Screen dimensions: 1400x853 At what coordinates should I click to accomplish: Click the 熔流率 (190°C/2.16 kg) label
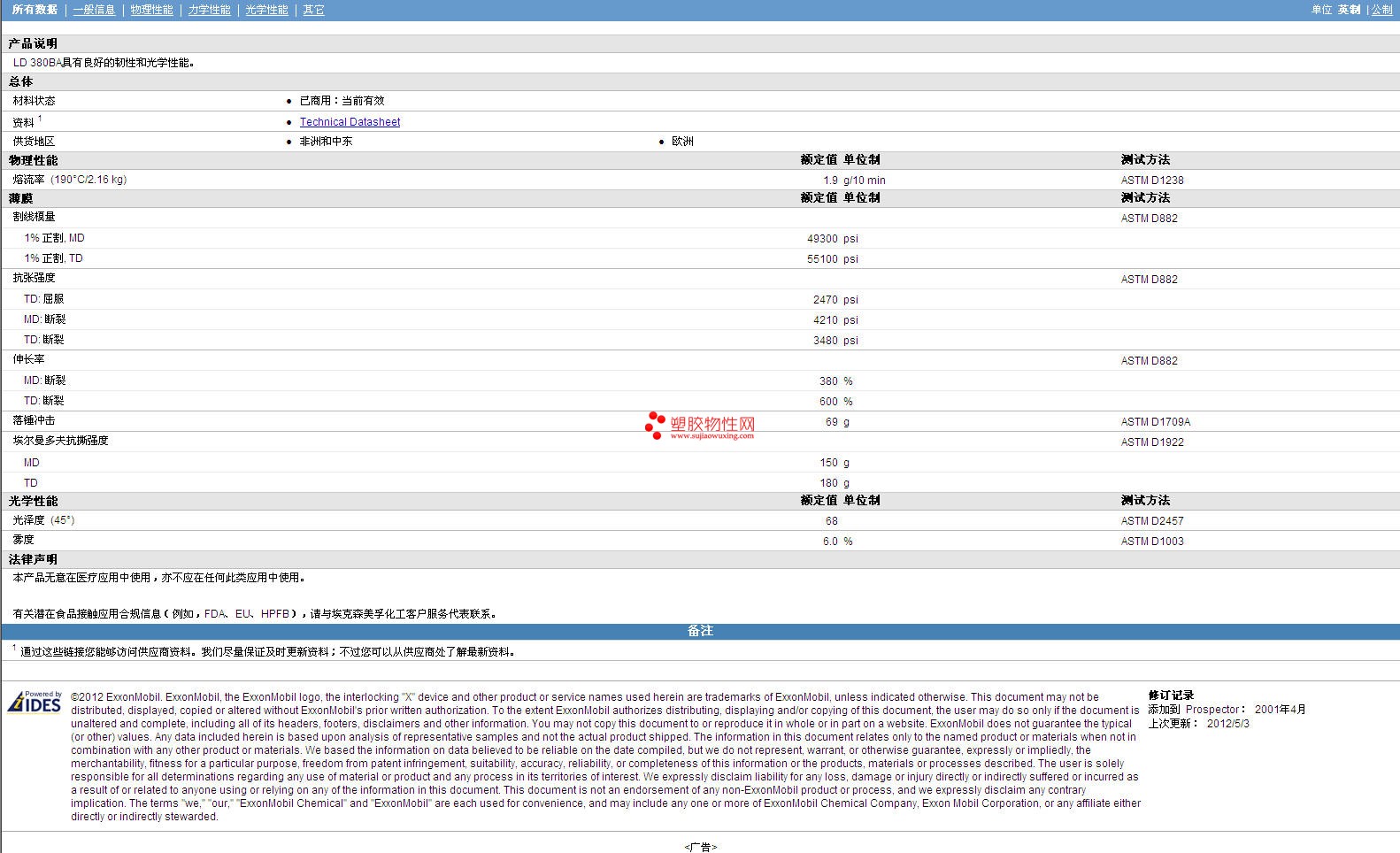click(70, 180)
